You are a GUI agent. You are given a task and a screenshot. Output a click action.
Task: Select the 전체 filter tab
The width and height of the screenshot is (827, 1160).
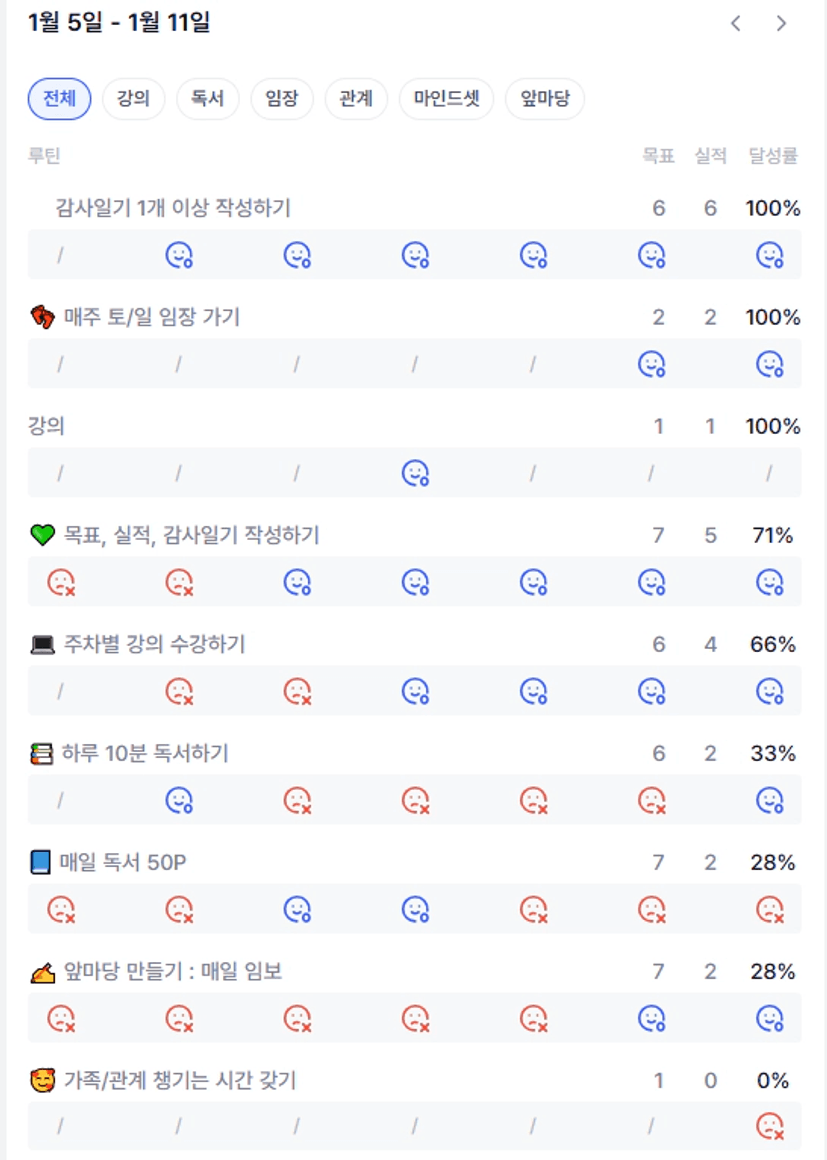tap(59, 99)
